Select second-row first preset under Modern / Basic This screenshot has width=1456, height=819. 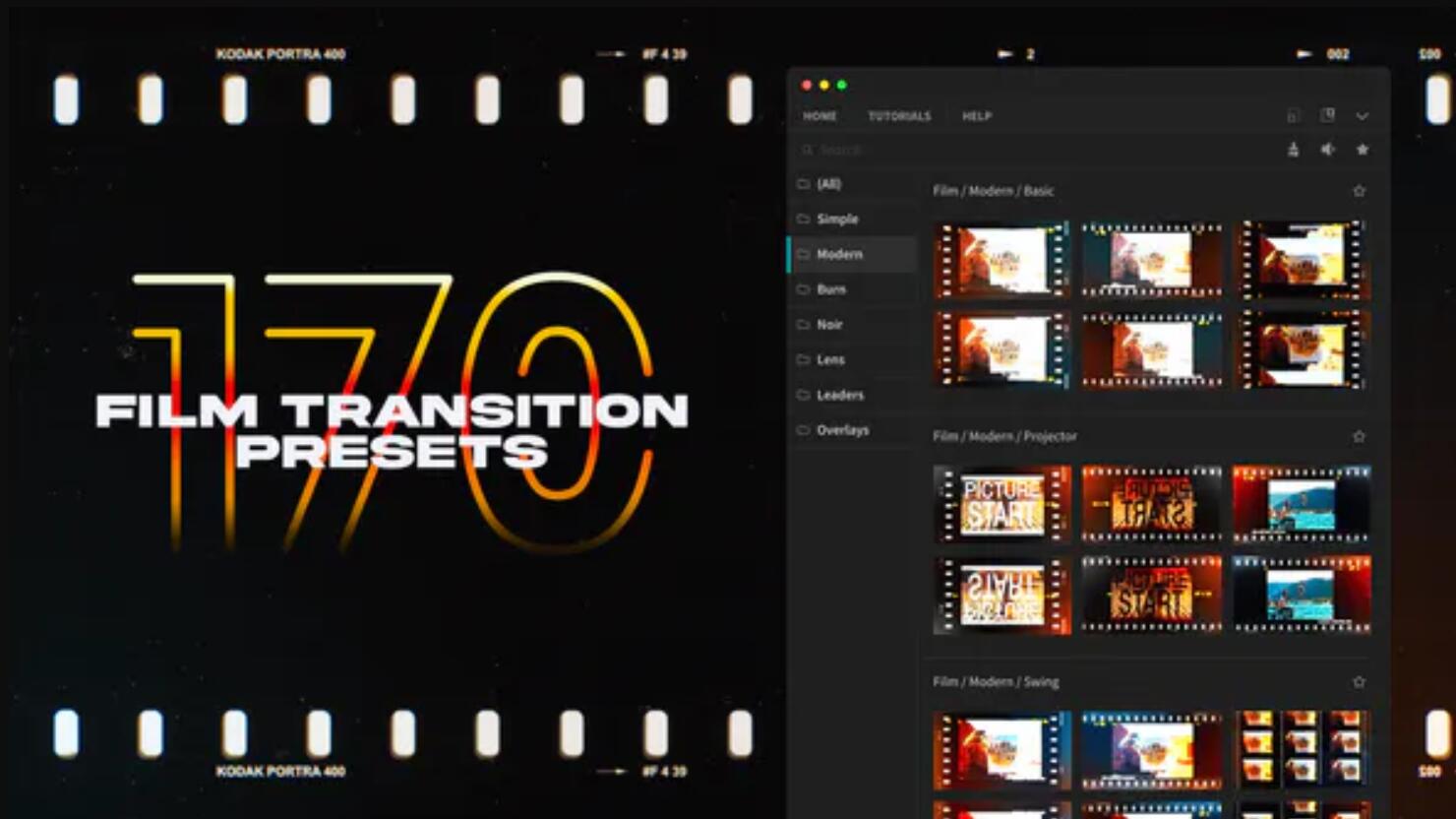1001,349
